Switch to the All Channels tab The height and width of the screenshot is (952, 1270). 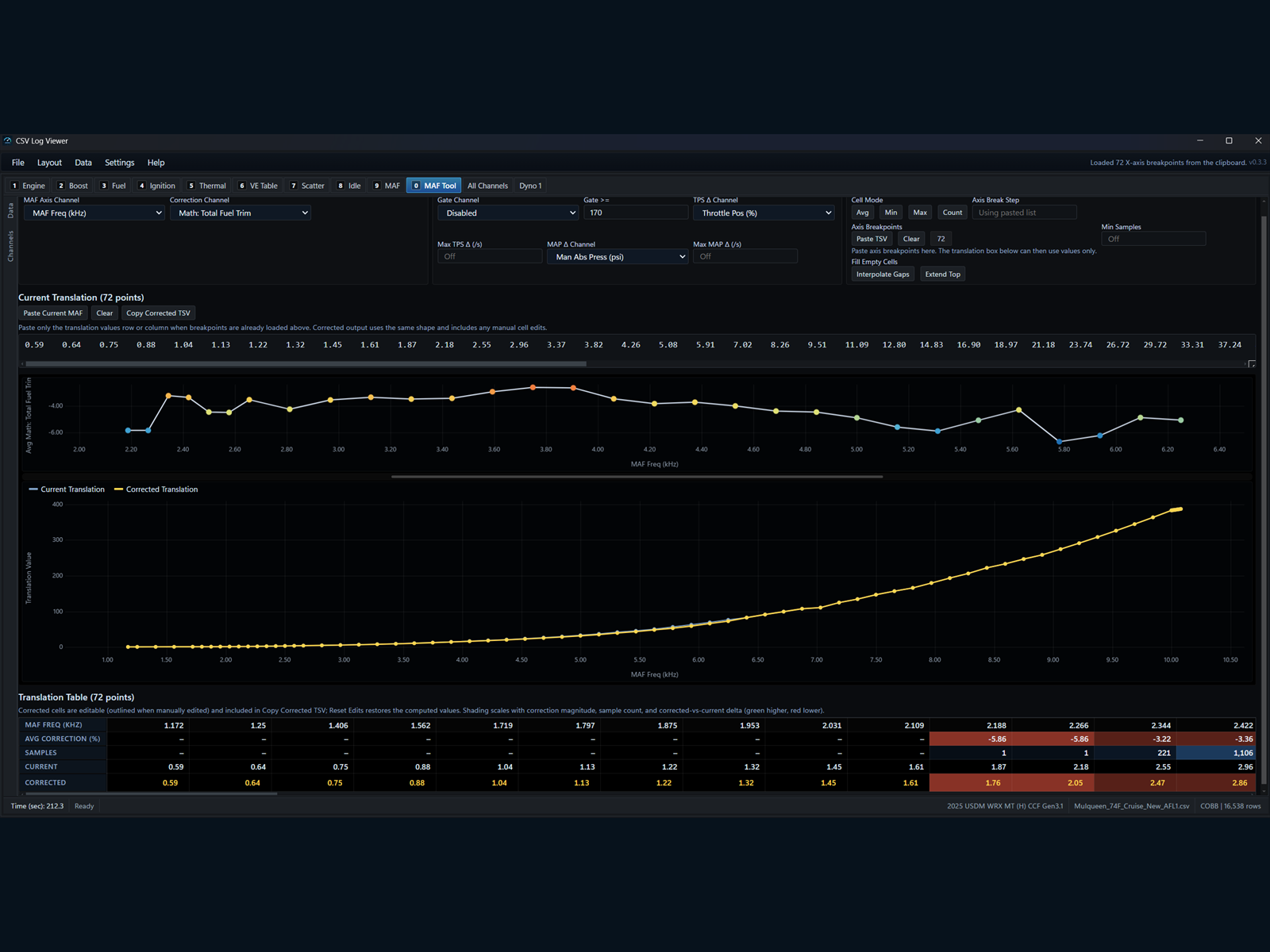487,186
